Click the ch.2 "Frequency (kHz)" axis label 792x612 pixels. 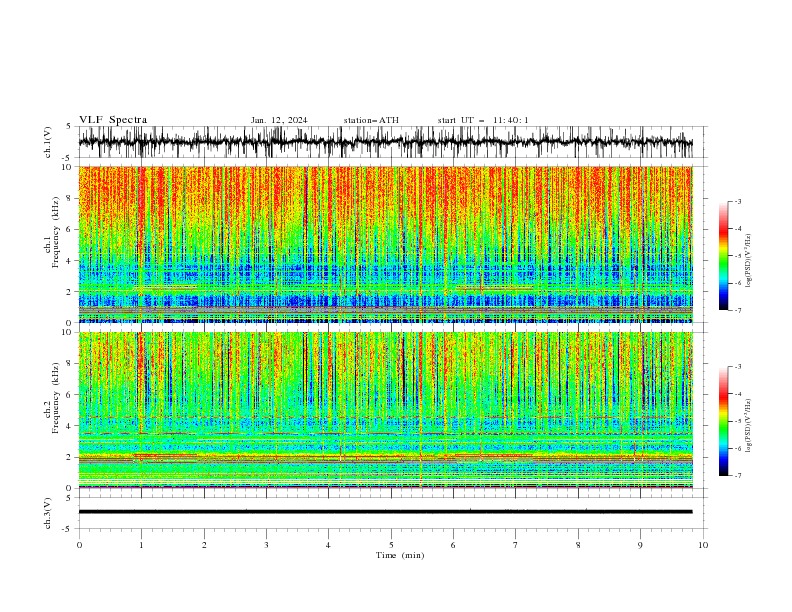coord(57,397)
